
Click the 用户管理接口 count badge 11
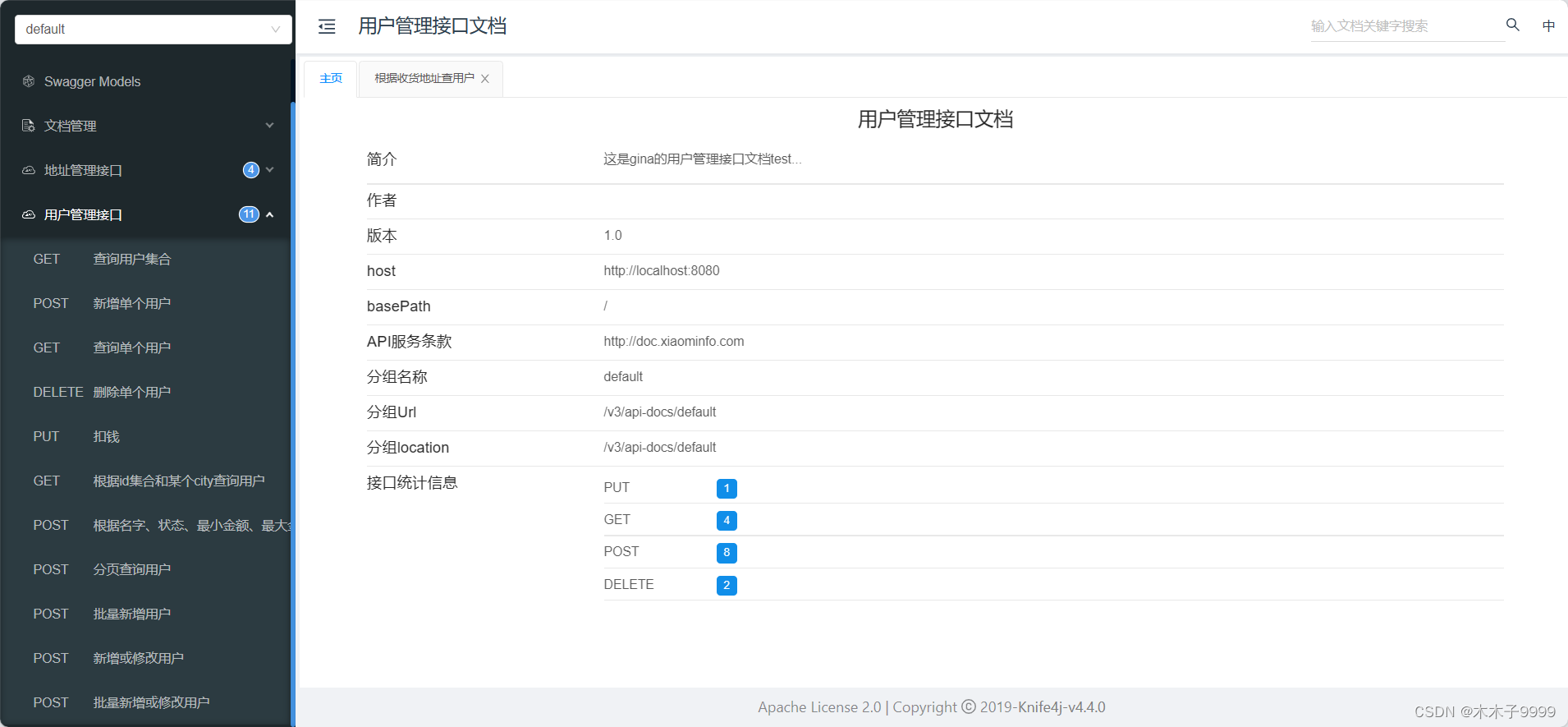click(x=249, y=214)
